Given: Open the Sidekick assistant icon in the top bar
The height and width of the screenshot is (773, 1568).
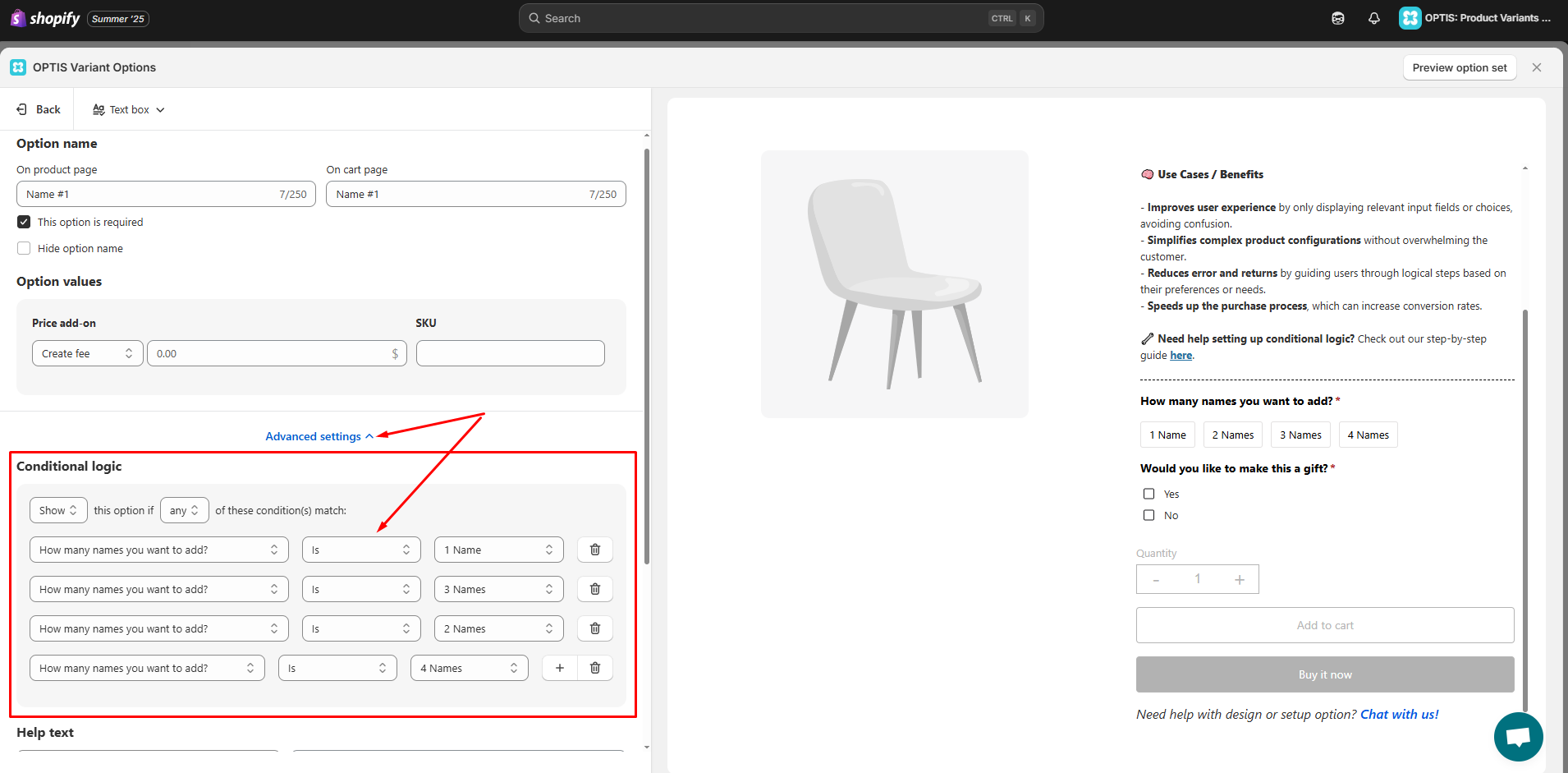Looking at the screenshot, I should [x=1338, y=18].
